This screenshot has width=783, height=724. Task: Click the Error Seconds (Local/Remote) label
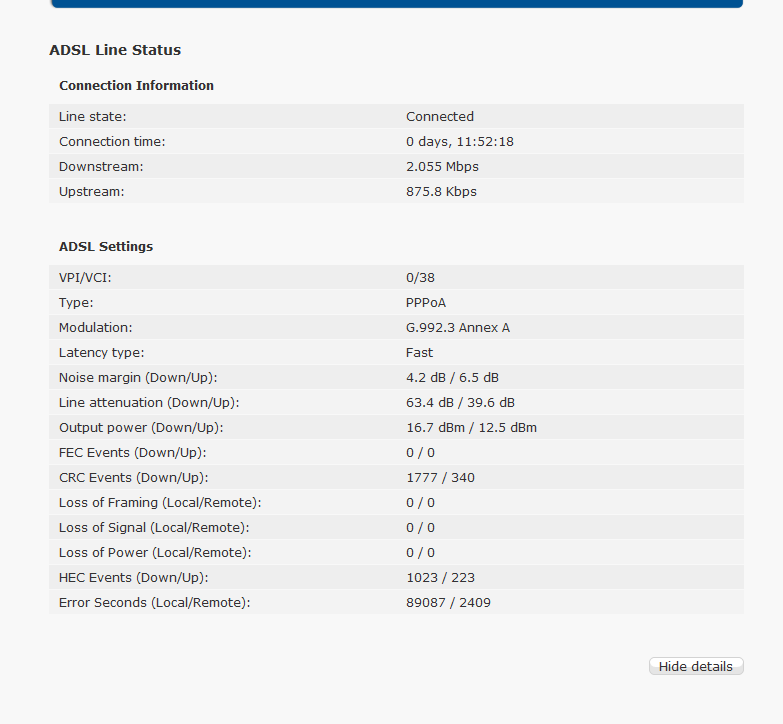(x=154, y=602)
